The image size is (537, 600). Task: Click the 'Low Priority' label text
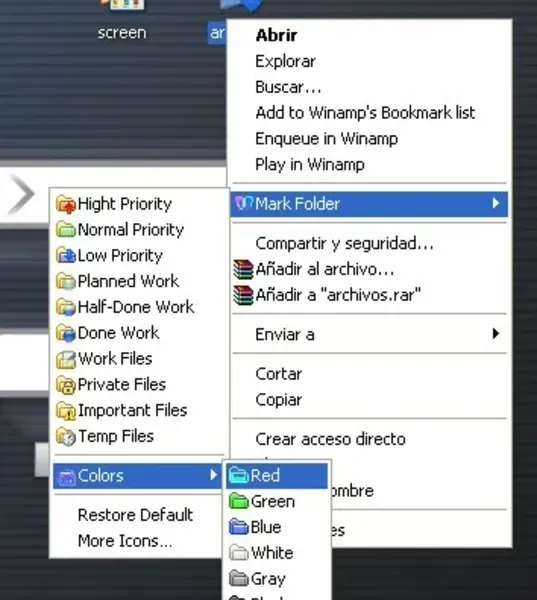(120, 256)
